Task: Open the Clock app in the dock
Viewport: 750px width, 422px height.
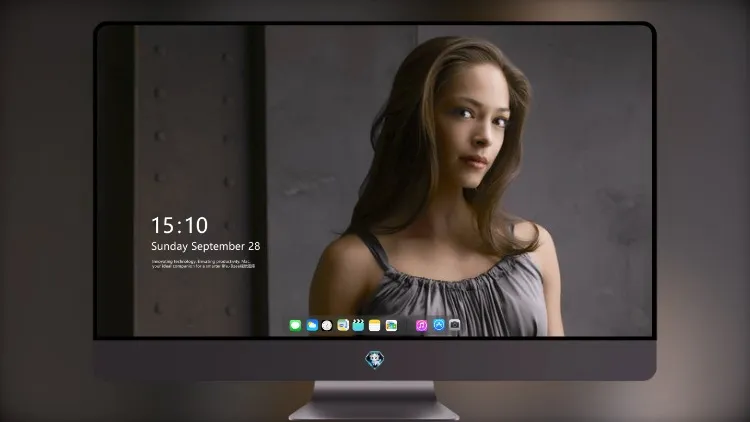Action: pos(327,325)
